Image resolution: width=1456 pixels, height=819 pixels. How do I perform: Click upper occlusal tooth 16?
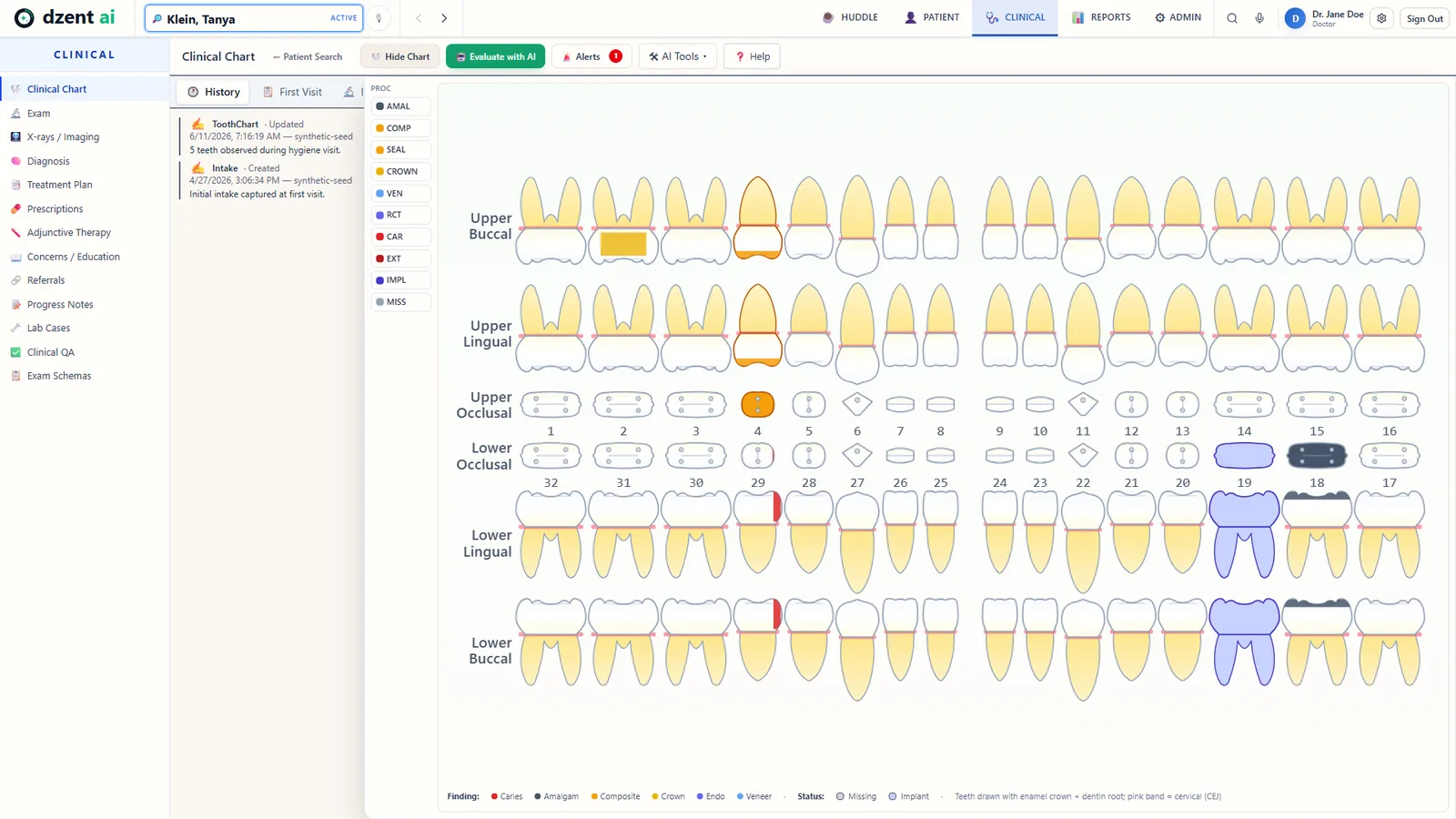1390,404
